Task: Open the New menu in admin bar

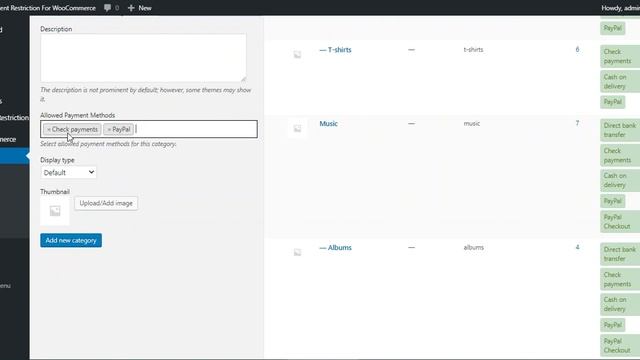Action: [x=140, y=8]
